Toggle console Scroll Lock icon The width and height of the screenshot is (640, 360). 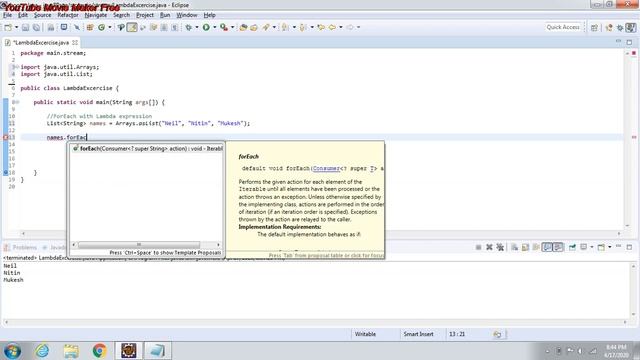pyautogui.click(x=525, y=247)
